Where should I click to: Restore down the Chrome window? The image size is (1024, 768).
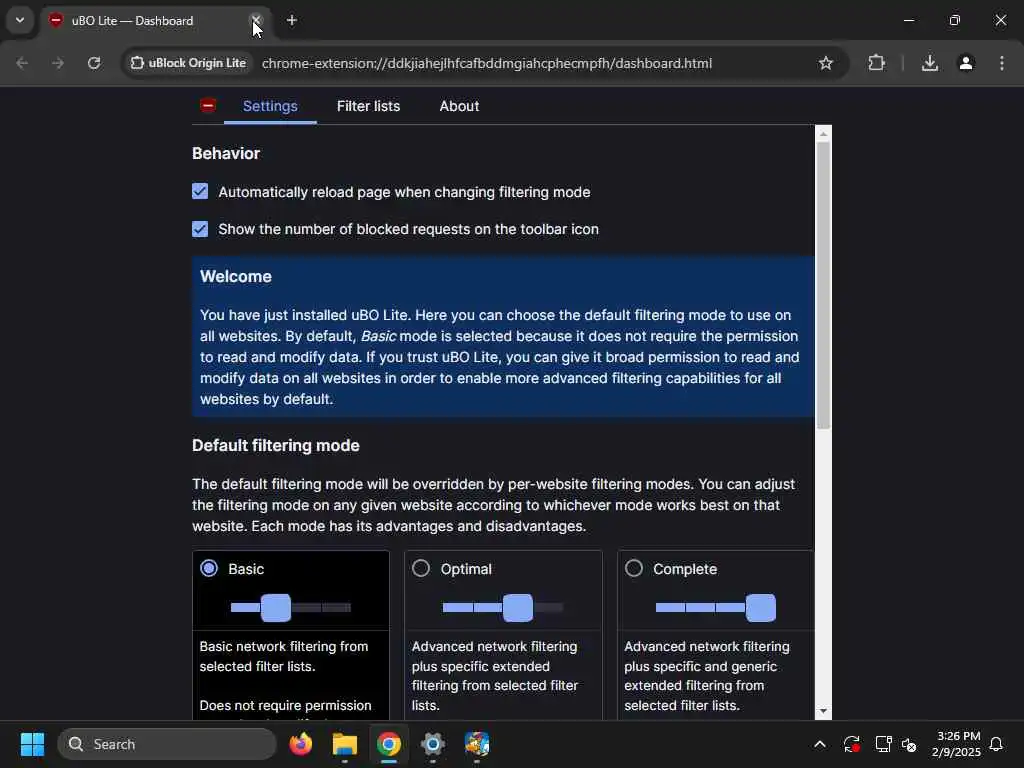coord(954,20)
